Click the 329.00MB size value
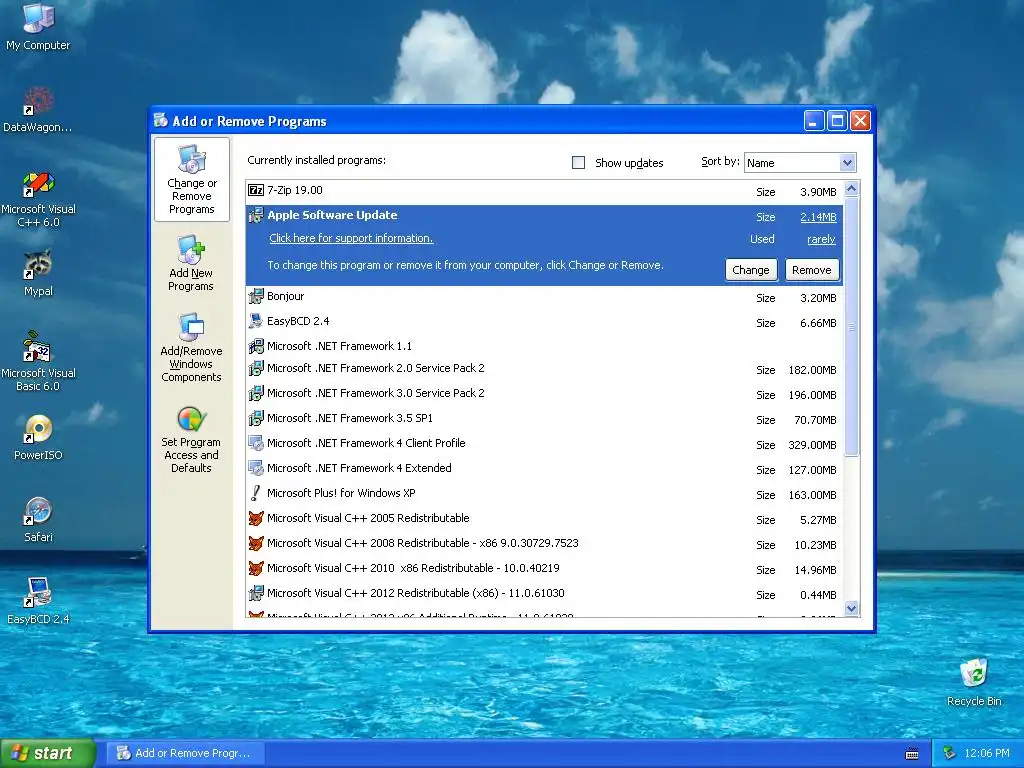 click(x=812, y=445)
